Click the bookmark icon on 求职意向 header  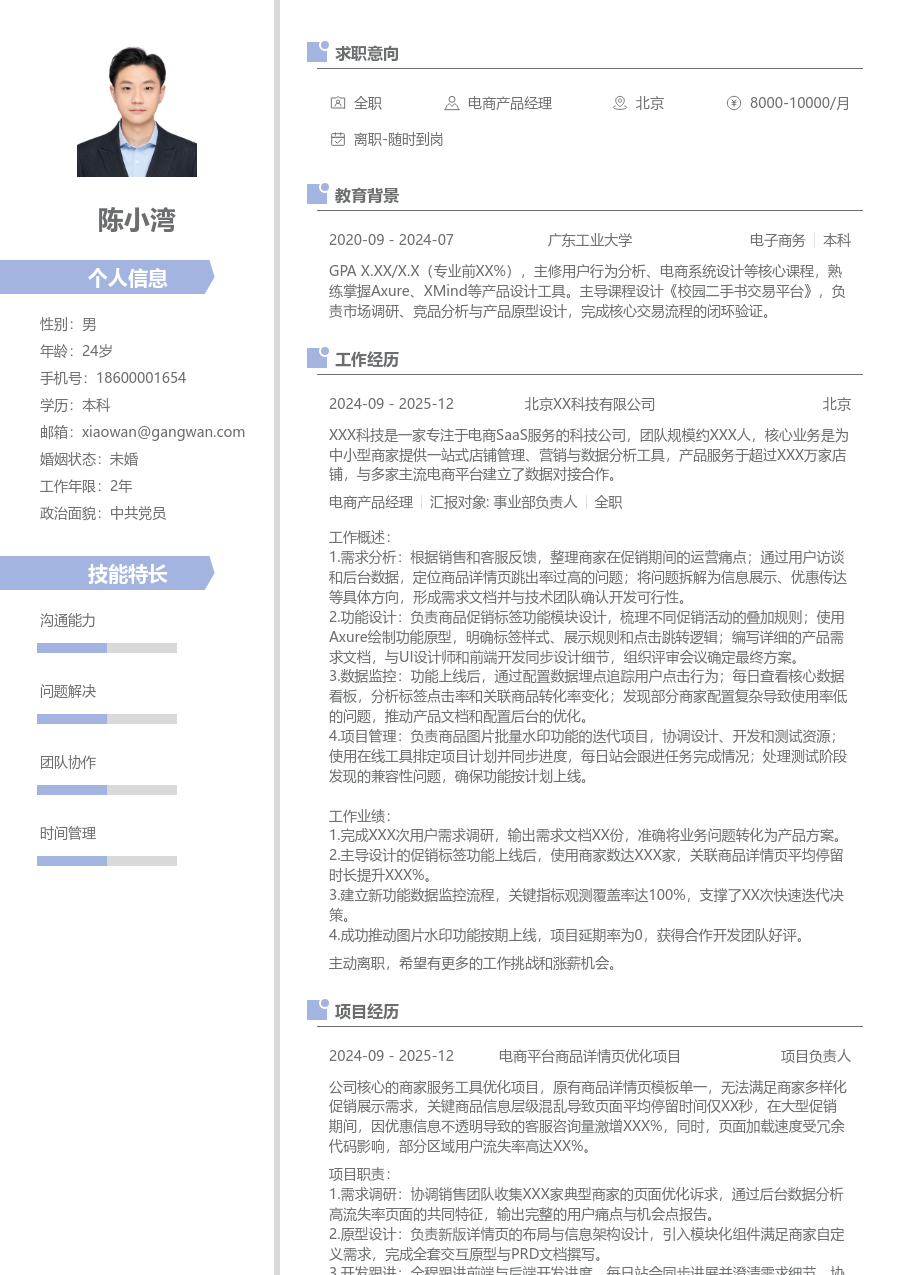coord(315,52)
